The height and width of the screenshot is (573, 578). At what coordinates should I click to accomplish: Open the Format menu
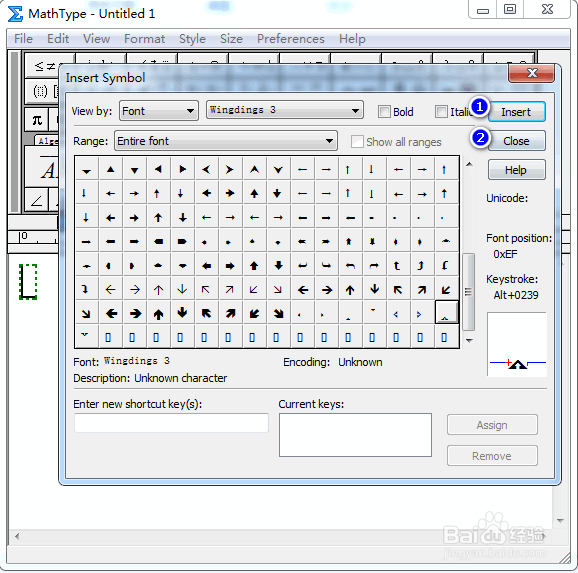pyautogui.click(x=144, y=39)
